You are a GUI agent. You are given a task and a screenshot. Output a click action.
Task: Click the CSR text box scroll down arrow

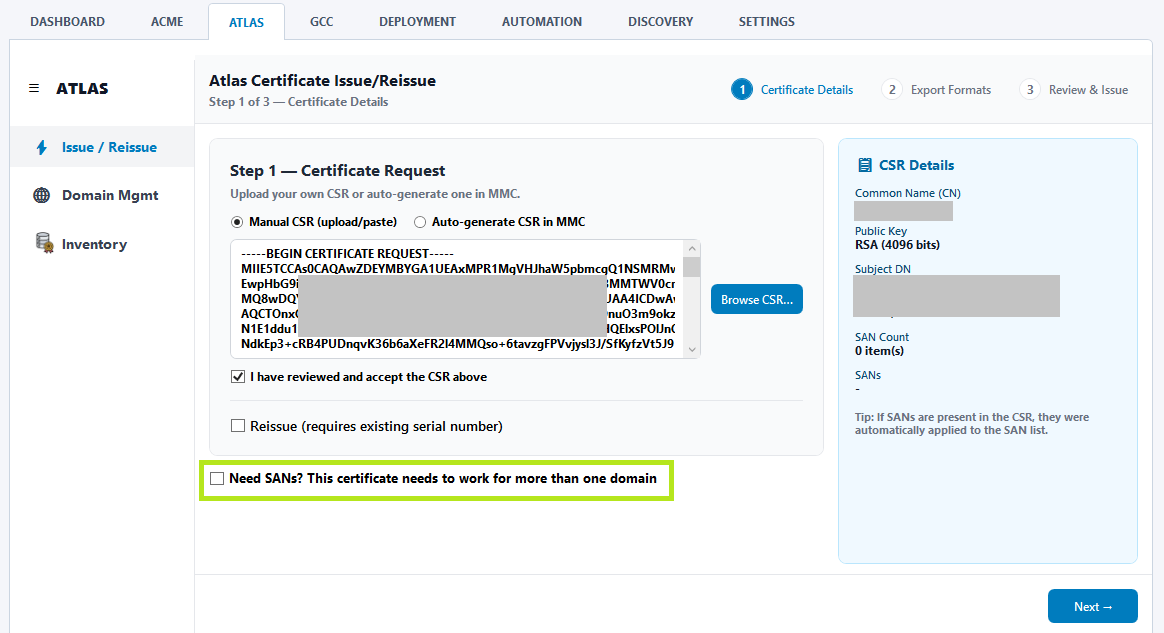tap(692, 350)
